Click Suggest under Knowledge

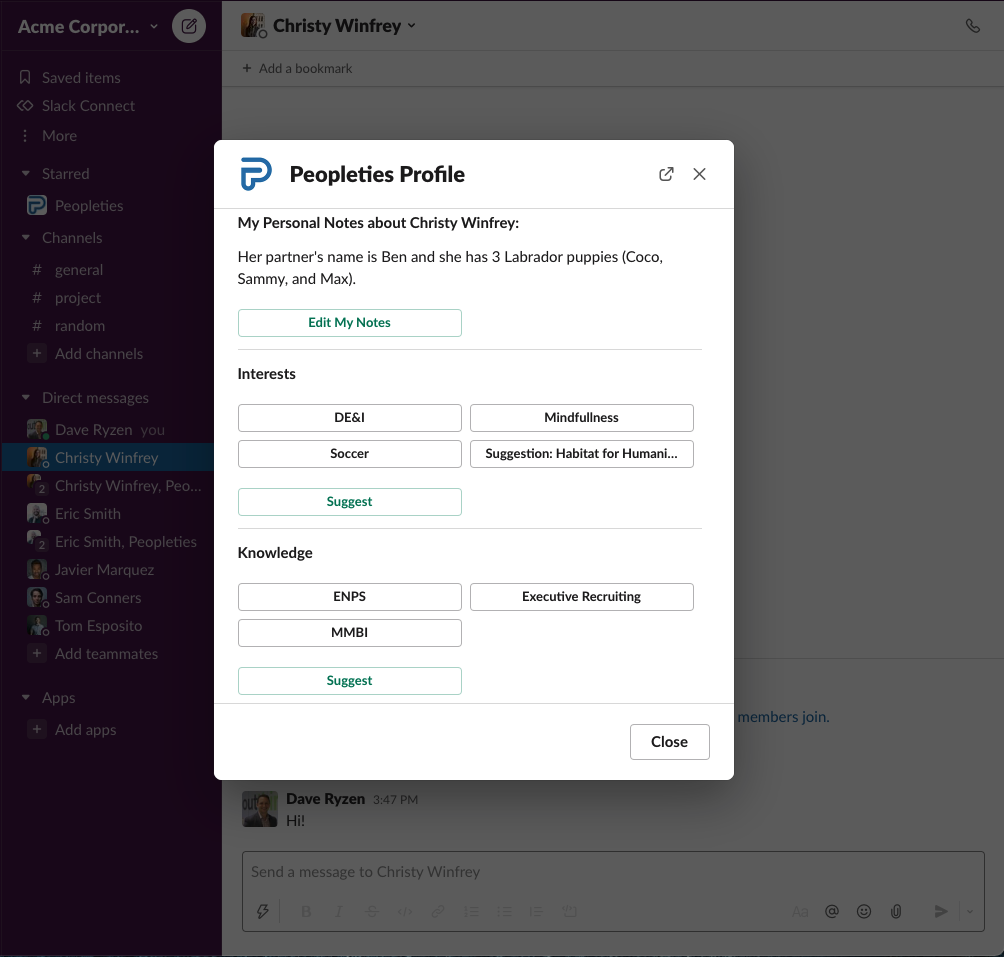pyautogui.click(x=350, y=680)
